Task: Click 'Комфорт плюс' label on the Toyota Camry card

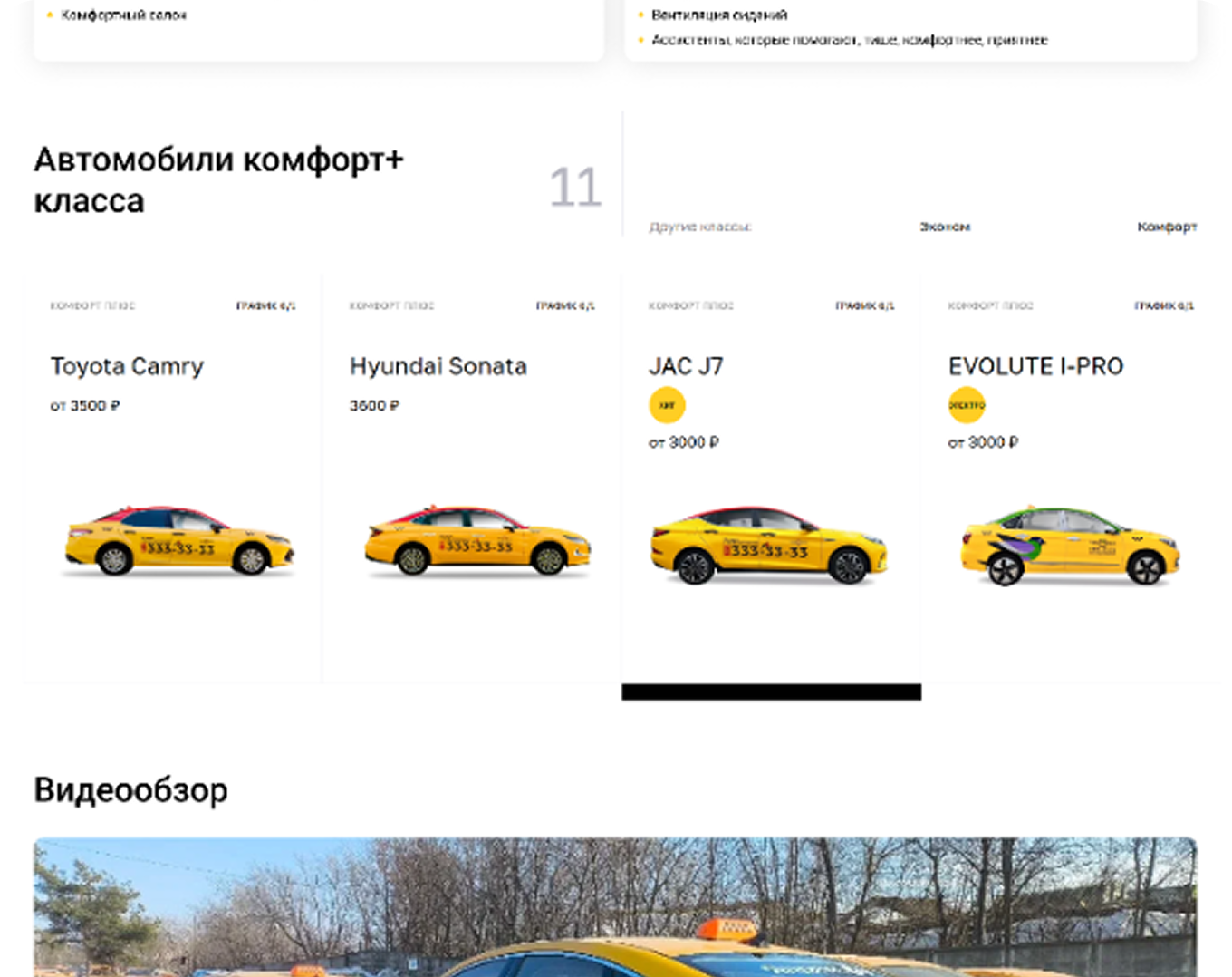Action: pos(92,306)
